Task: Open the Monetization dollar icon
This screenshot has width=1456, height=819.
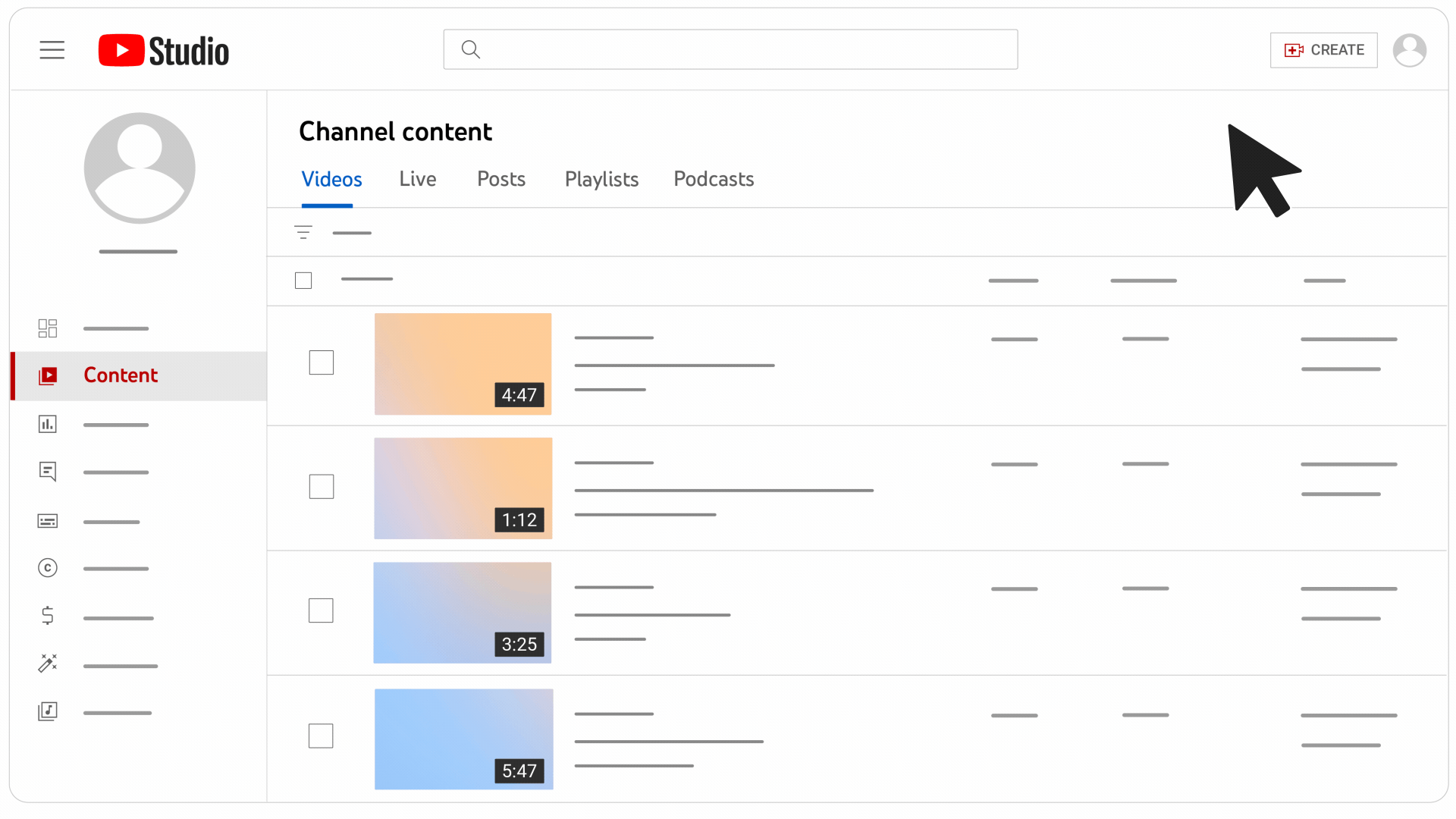Action: point(47,616)
